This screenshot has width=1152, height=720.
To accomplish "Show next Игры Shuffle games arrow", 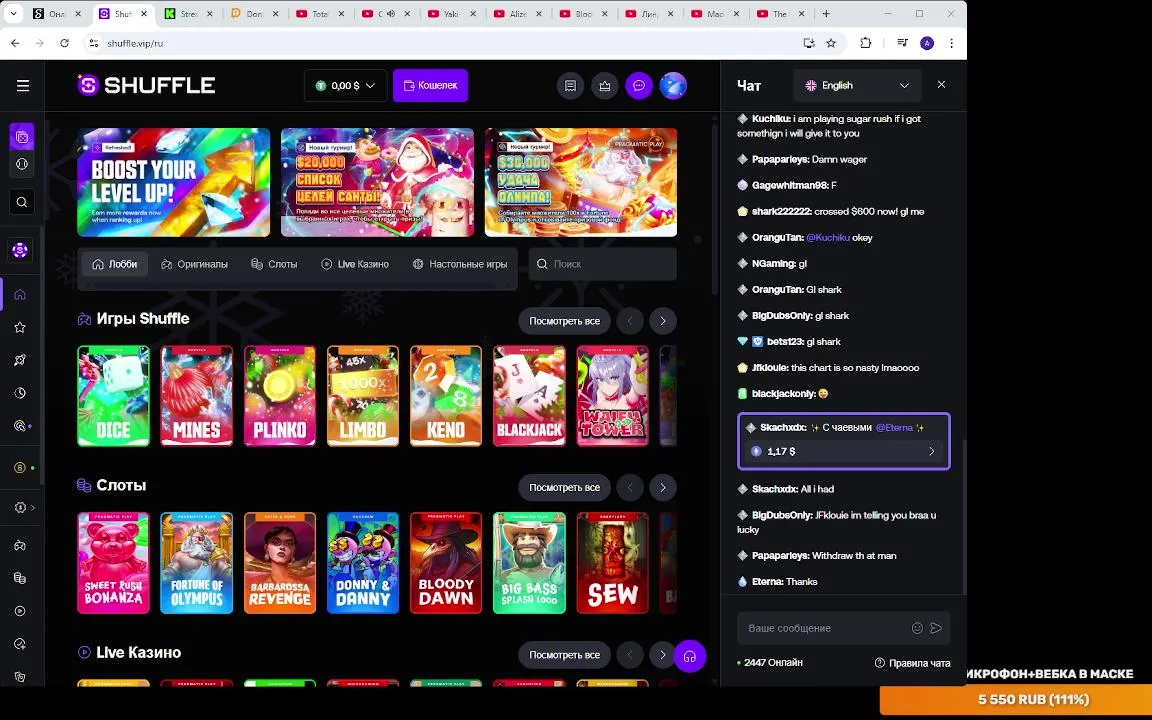I will tap(663, 321).
